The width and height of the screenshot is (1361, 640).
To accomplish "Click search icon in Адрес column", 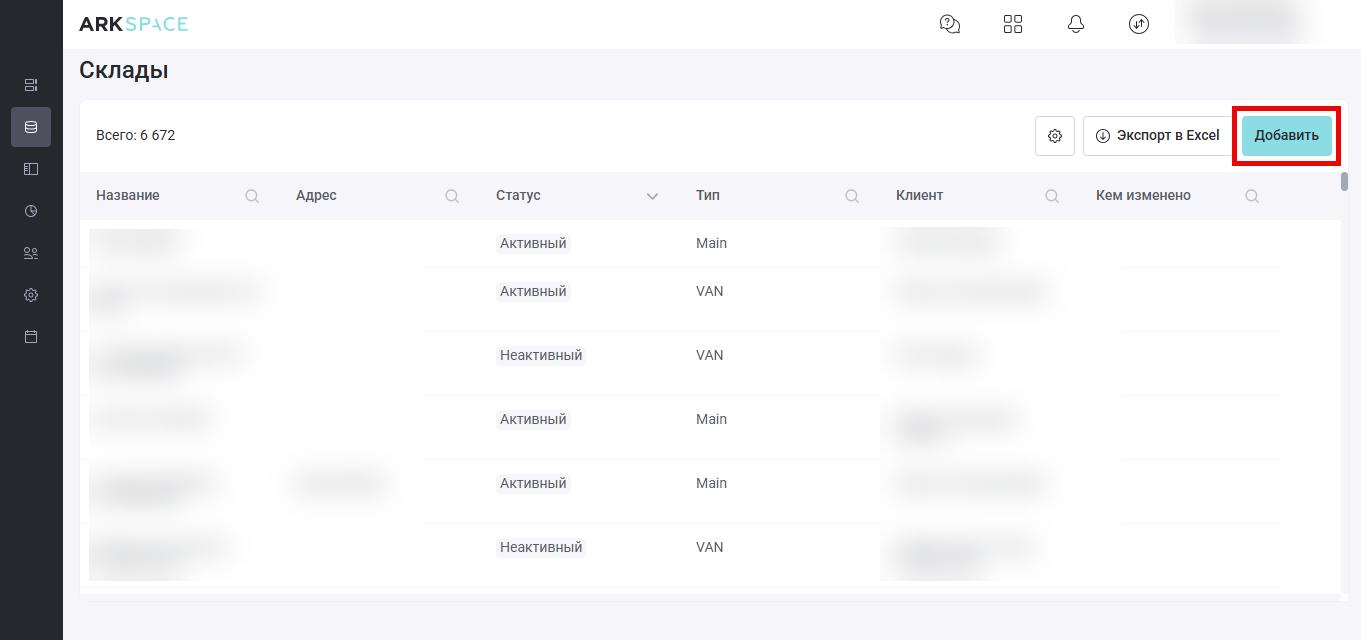I will coord(452,196).
